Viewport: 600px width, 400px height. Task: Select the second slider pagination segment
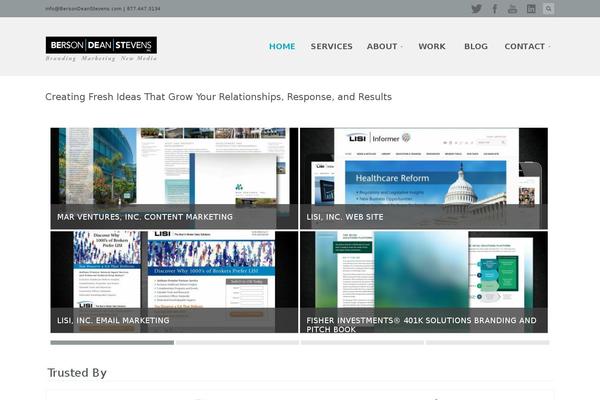click(x=237, y=343)
